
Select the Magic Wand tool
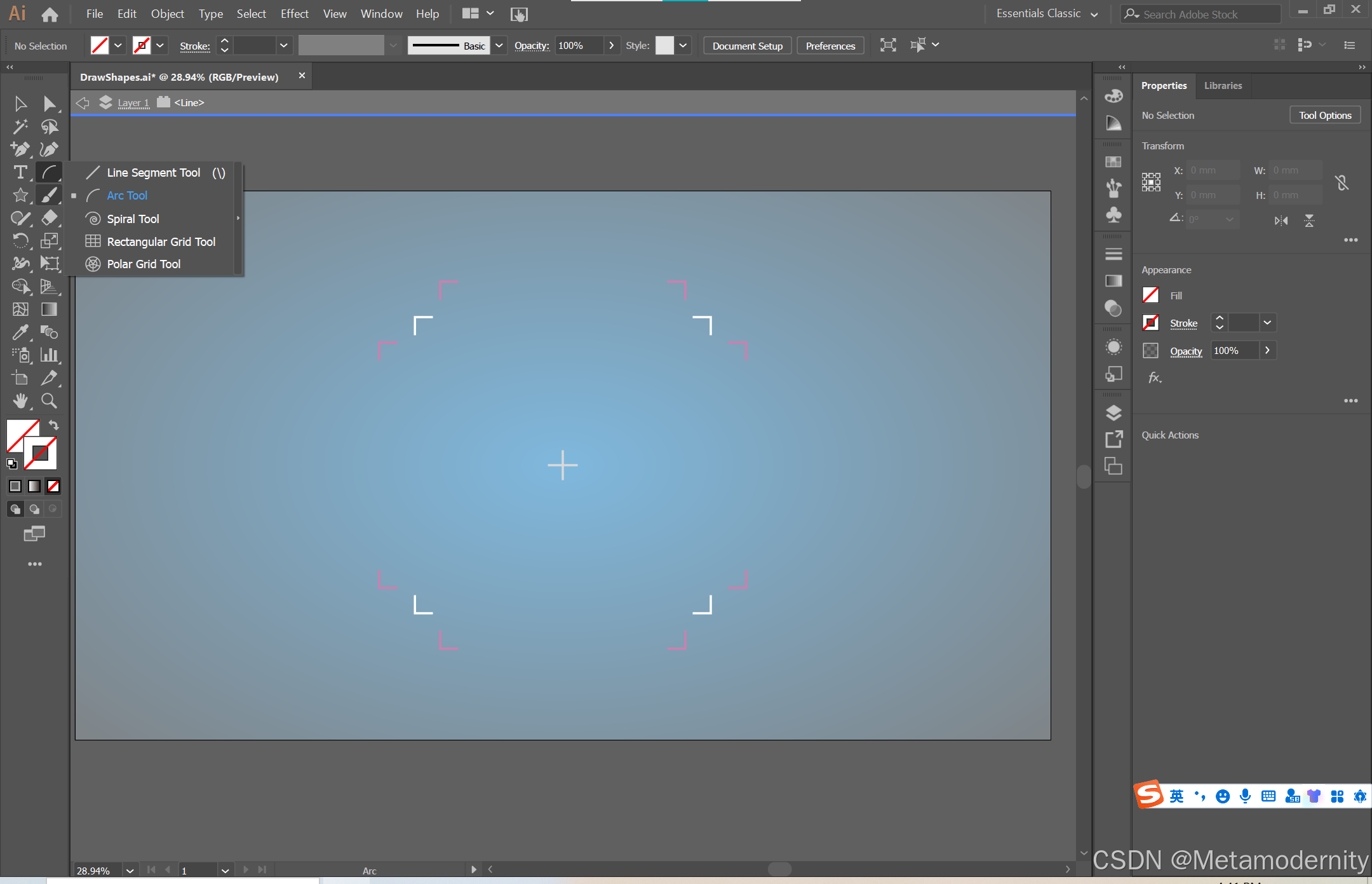(x=20, y=126)
